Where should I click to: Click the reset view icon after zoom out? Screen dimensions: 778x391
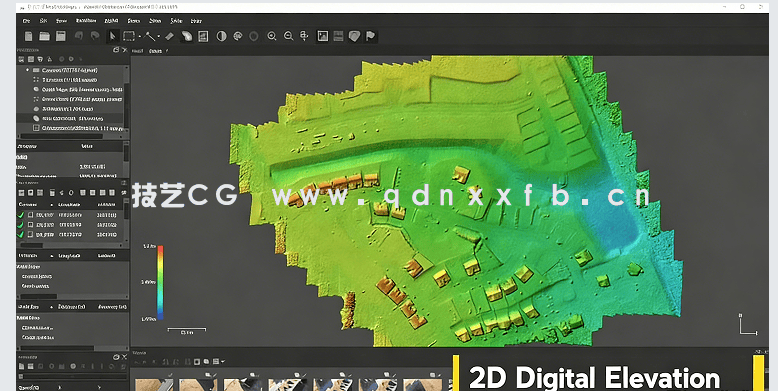click(x=304, y=36)
